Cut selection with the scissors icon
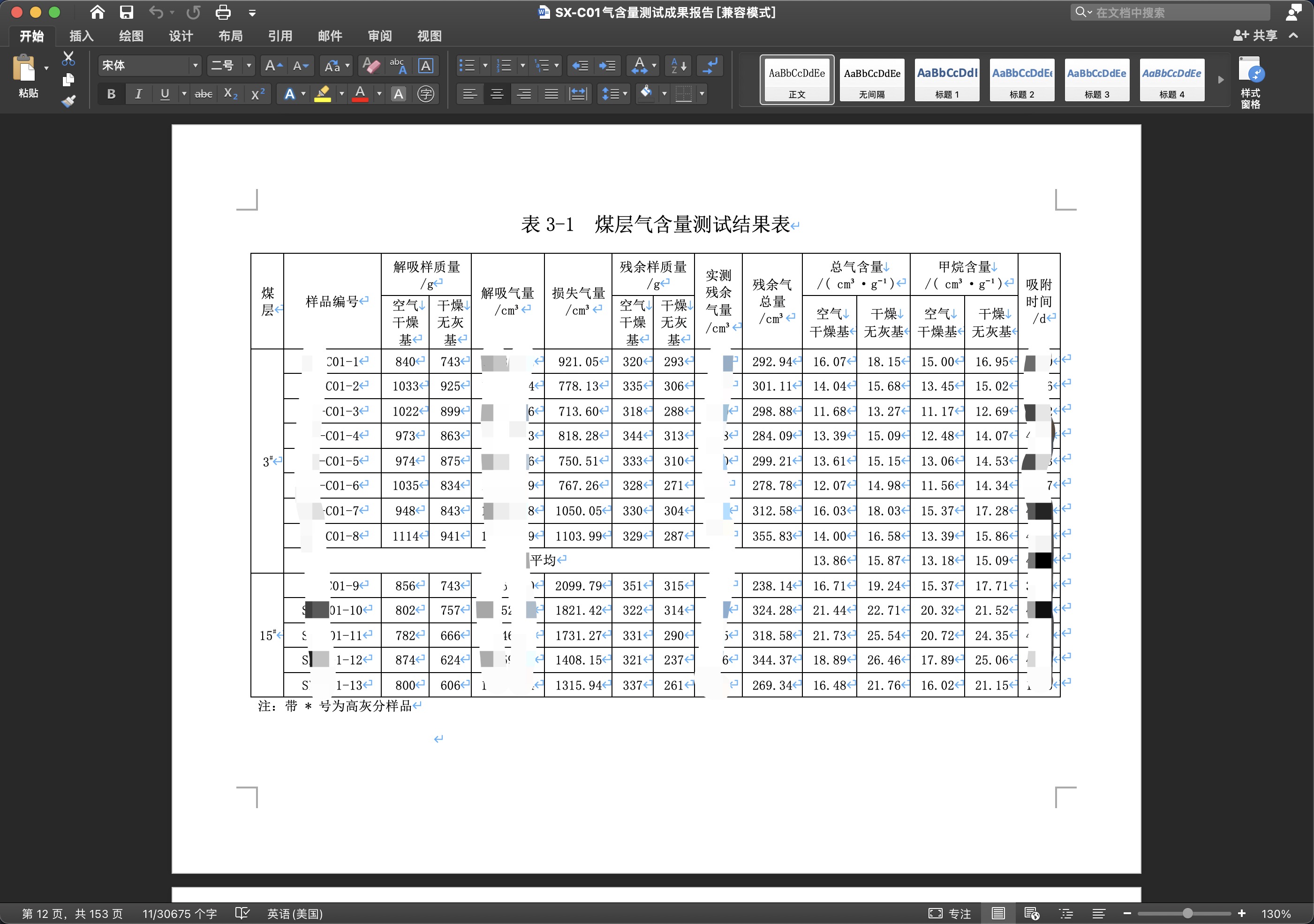 pos(68,58)
